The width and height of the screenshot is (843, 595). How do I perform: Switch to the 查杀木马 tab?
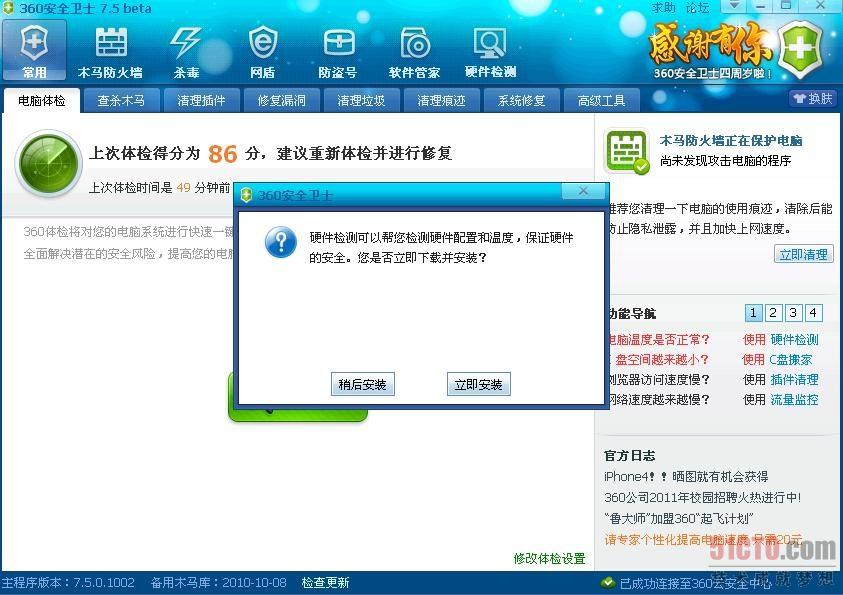pos(121,101)
